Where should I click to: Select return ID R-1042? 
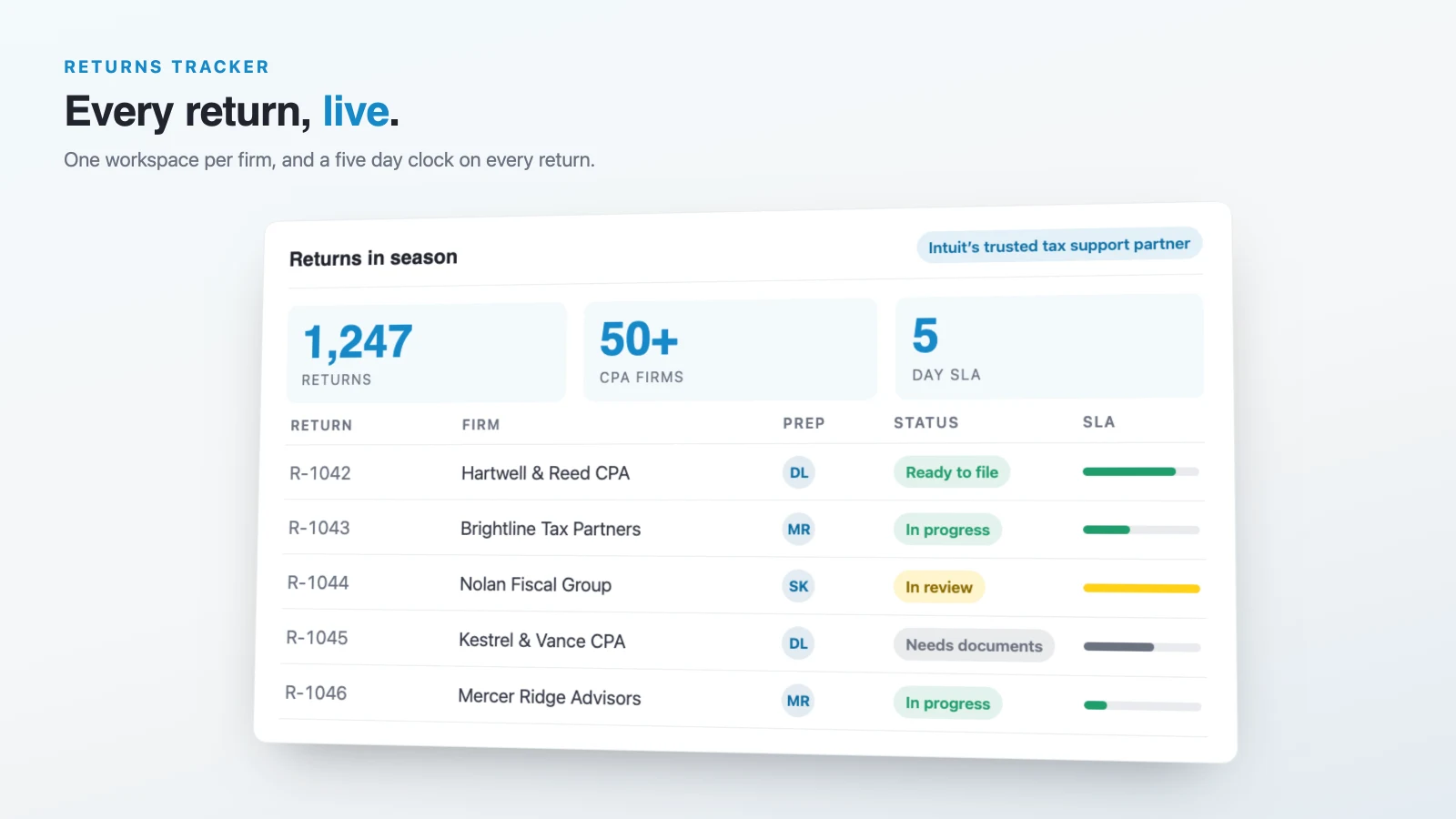pyautogui.click(x=320, y=473)
